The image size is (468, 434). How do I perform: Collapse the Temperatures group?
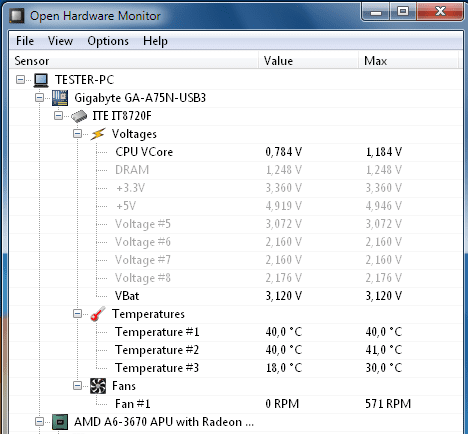(77, 314)
